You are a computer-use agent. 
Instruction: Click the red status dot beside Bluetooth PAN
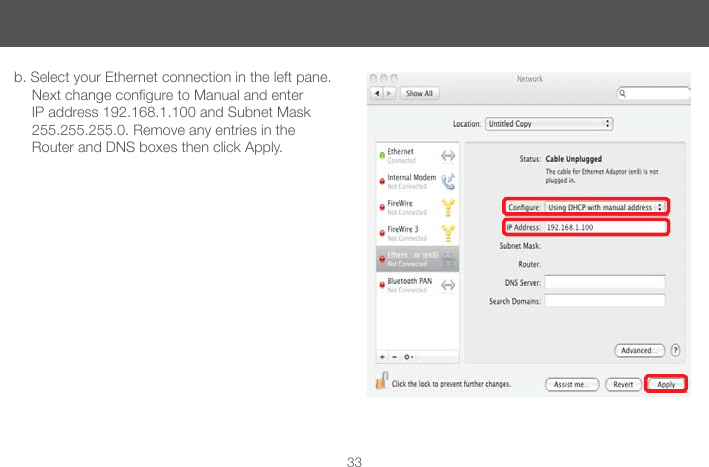(x=382, y=285)
